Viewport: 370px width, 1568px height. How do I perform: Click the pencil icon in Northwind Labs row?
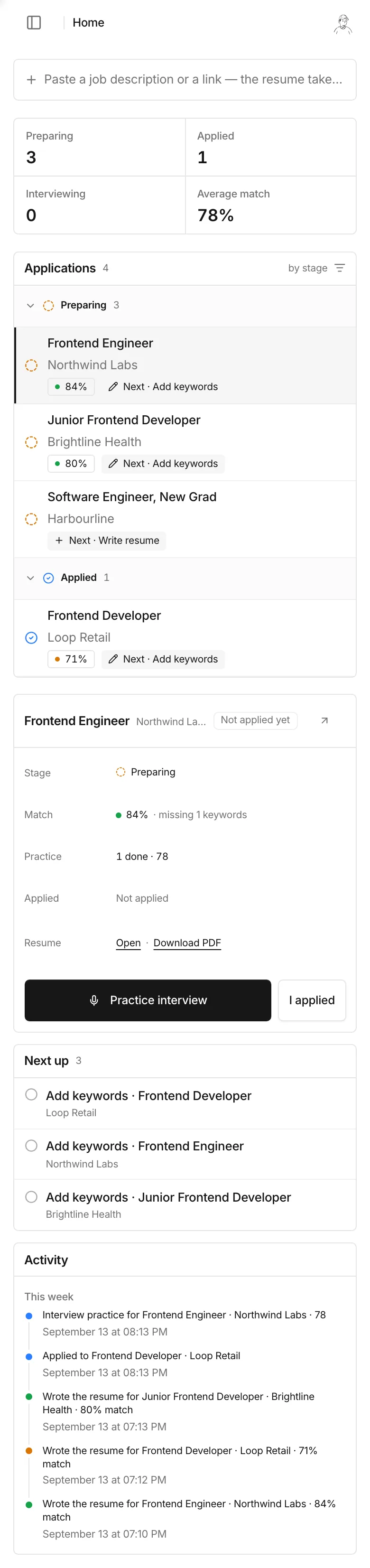point(112,386)
